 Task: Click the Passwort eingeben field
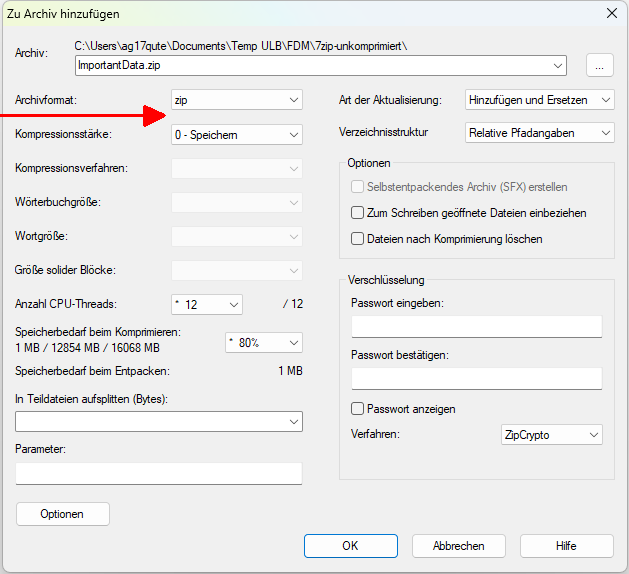click(476, 327)
